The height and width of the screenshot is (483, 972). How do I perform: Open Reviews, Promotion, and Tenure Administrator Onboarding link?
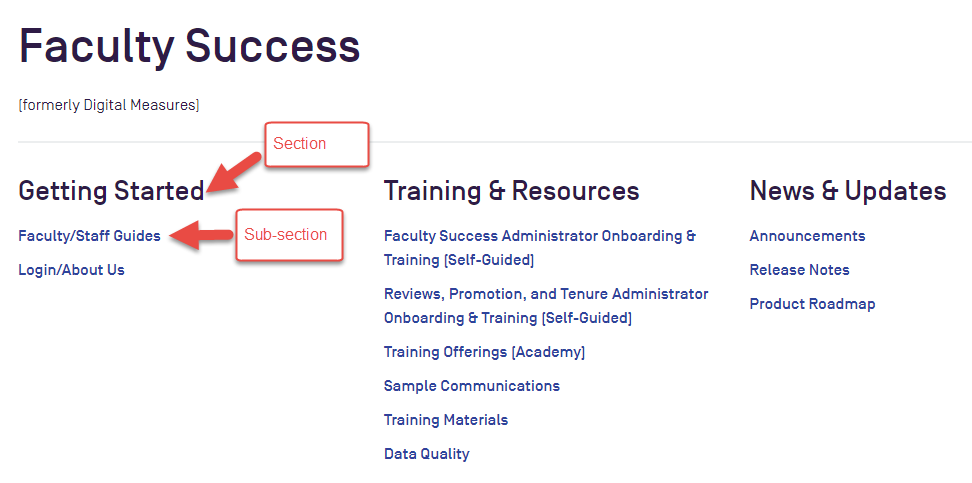click(546, 305)
